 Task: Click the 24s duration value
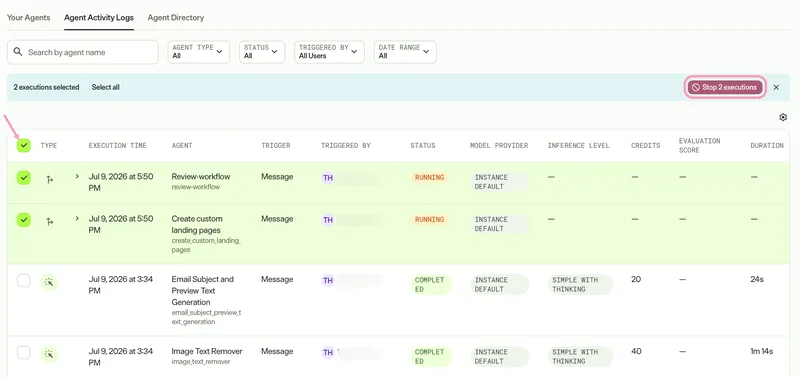[x=757, y=280]
